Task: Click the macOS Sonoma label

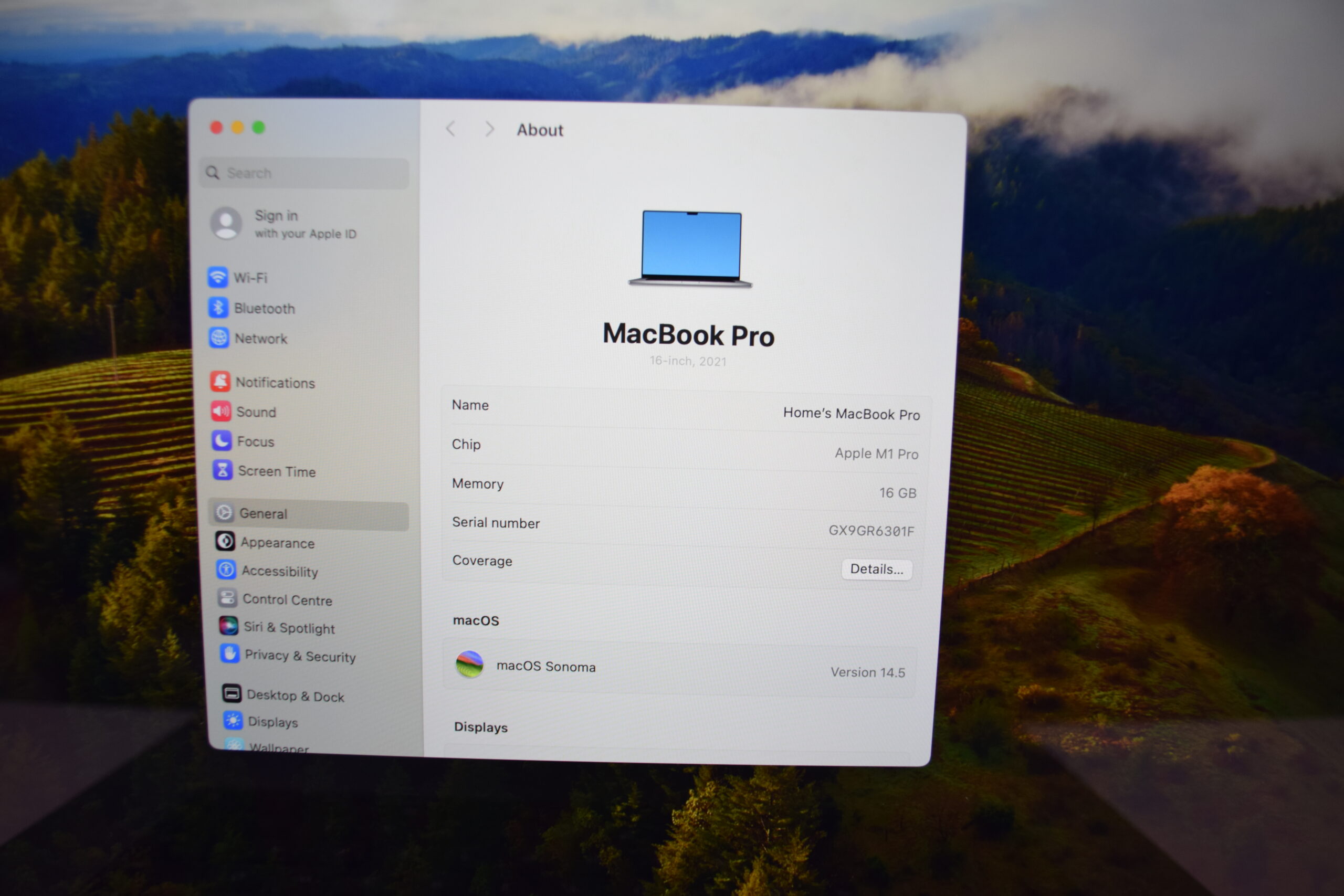Action: pyautogui.click(x=545, y=666)
